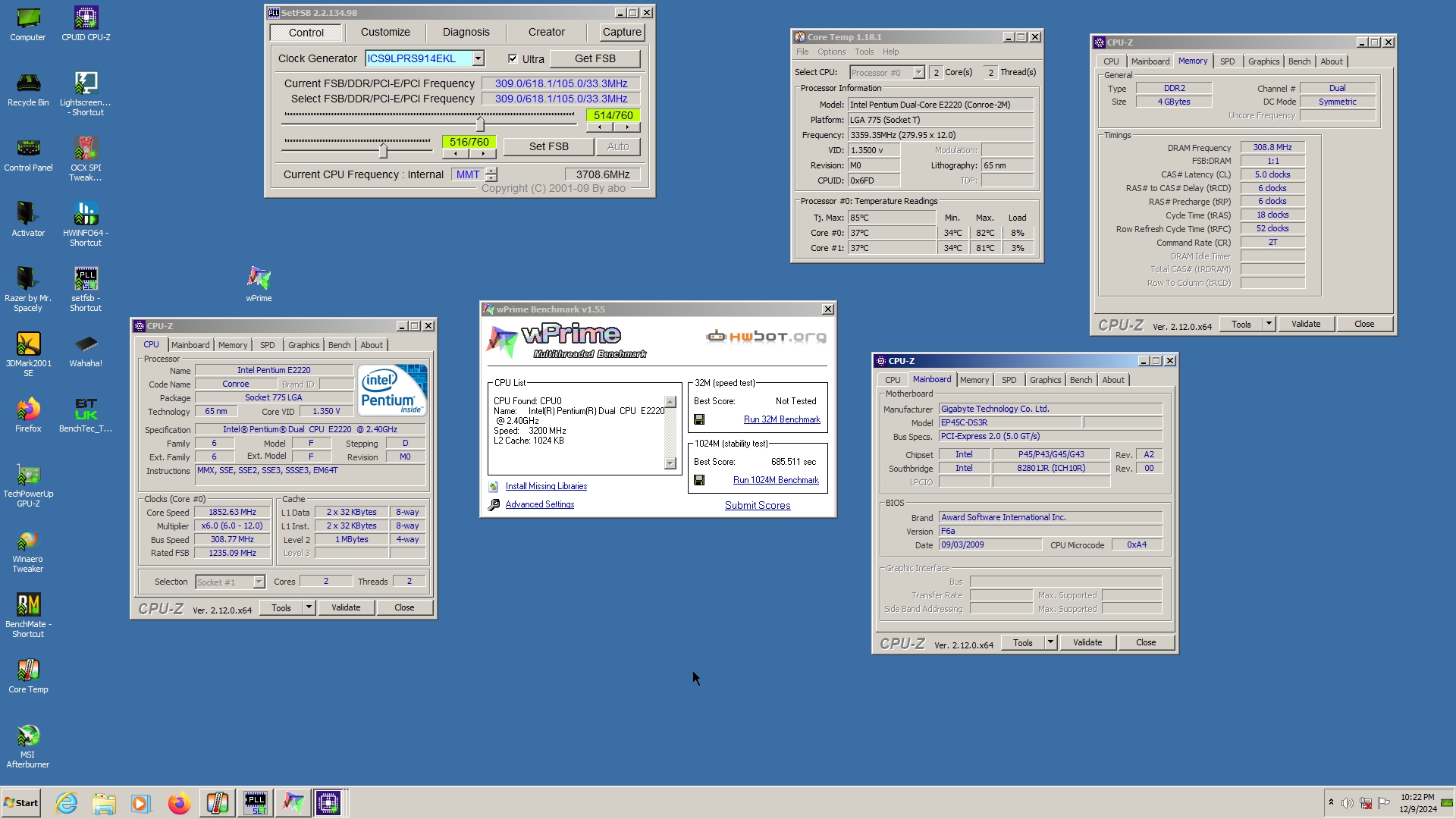1456x819 pixels.
Task: Save the 1024M stability test score icon
Action: (699, 480)
